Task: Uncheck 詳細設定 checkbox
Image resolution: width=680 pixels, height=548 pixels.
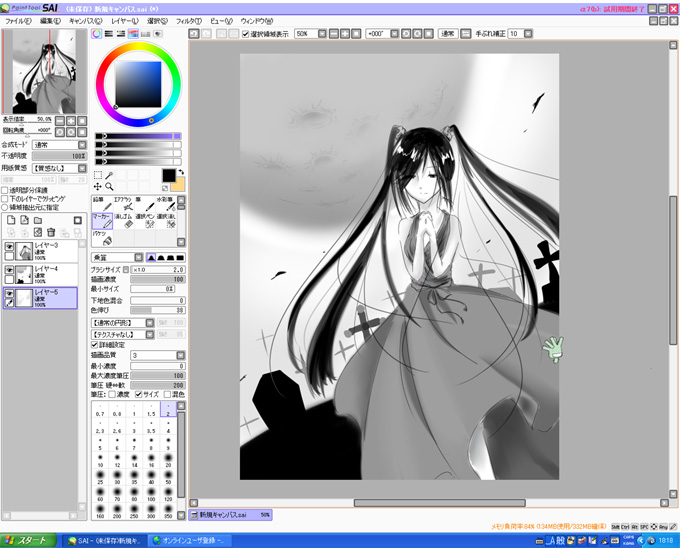Action: tap(95, 345)
